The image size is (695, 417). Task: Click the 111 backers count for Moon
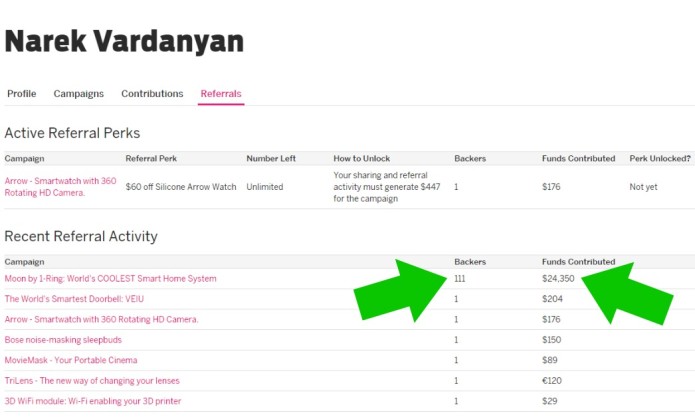461,279
